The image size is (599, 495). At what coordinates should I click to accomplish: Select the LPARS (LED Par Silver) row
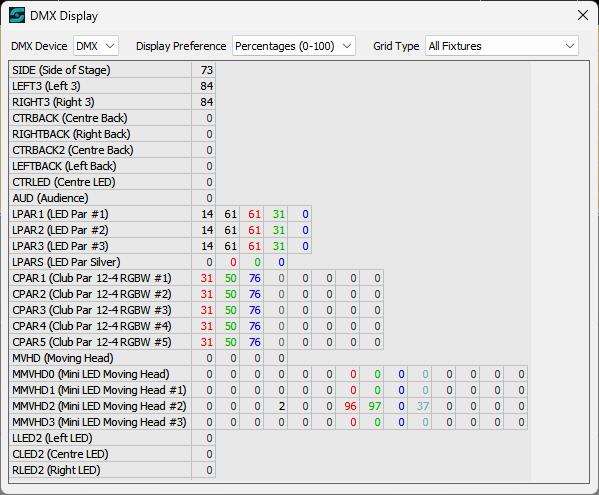148,262
